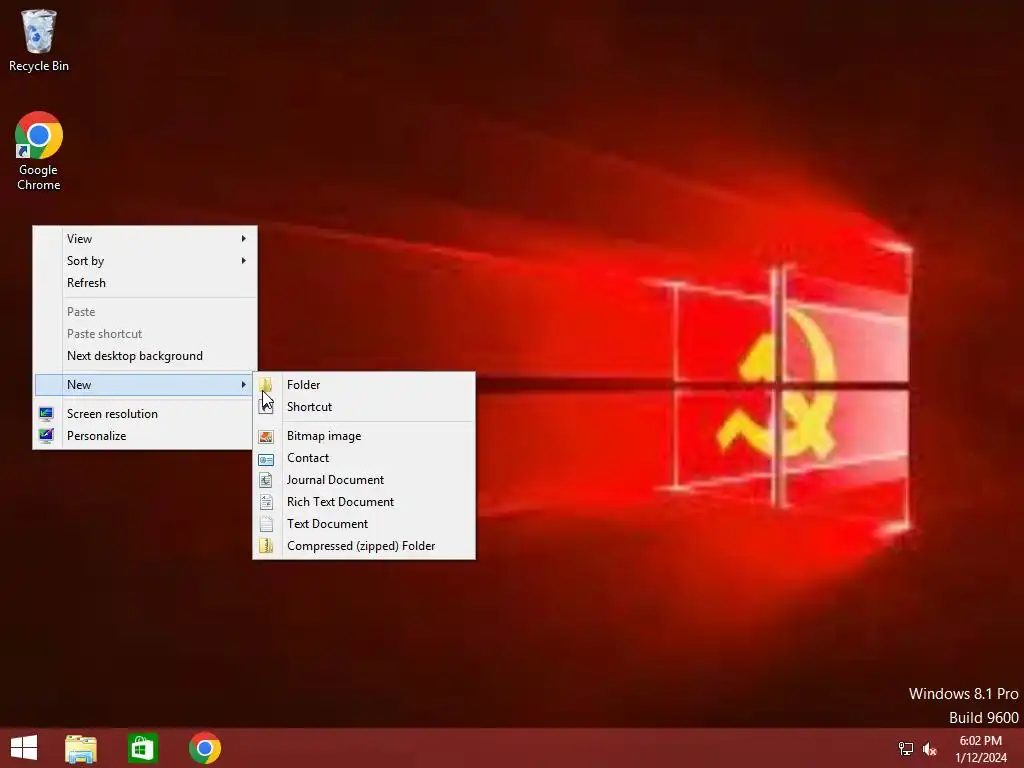Viewport: 1024px width, 768px height.
Task: Open the network status tray icon
Action: [x=906, y=749]
